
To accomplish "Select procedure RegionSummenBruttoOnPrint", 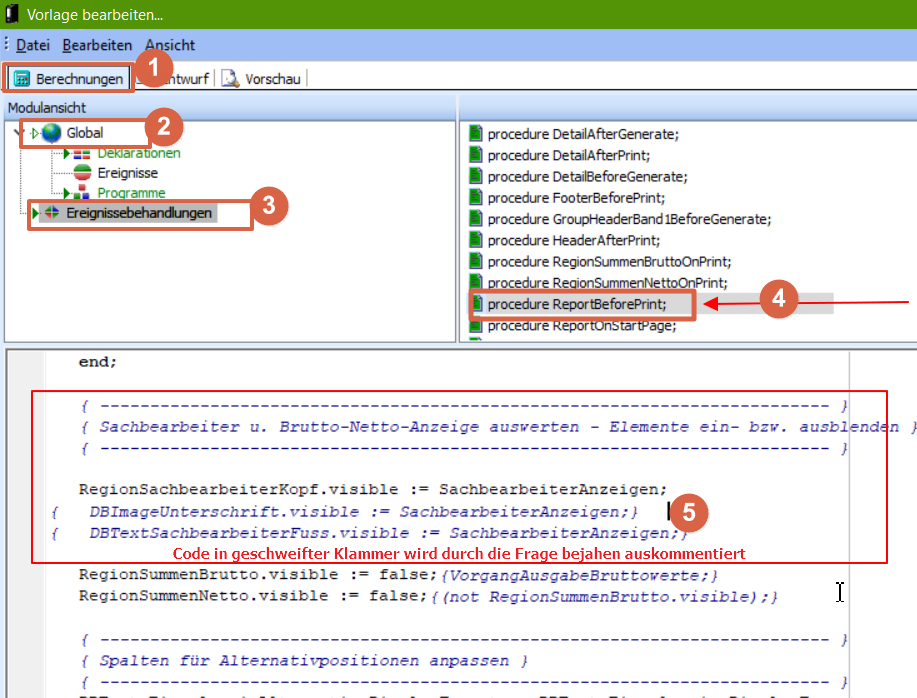I will [x=609, y=262].
